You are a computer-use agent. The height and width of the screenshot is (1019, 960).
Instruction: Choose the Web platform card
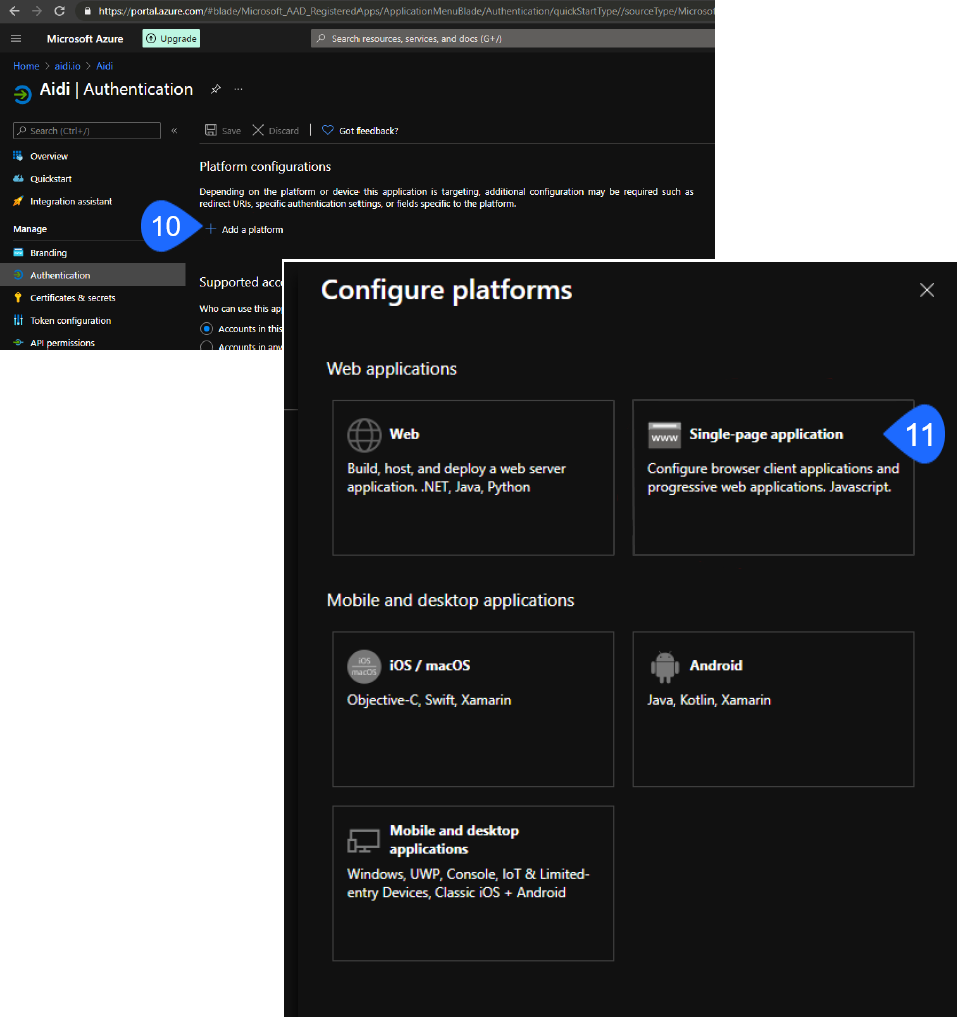click(473, 478)
